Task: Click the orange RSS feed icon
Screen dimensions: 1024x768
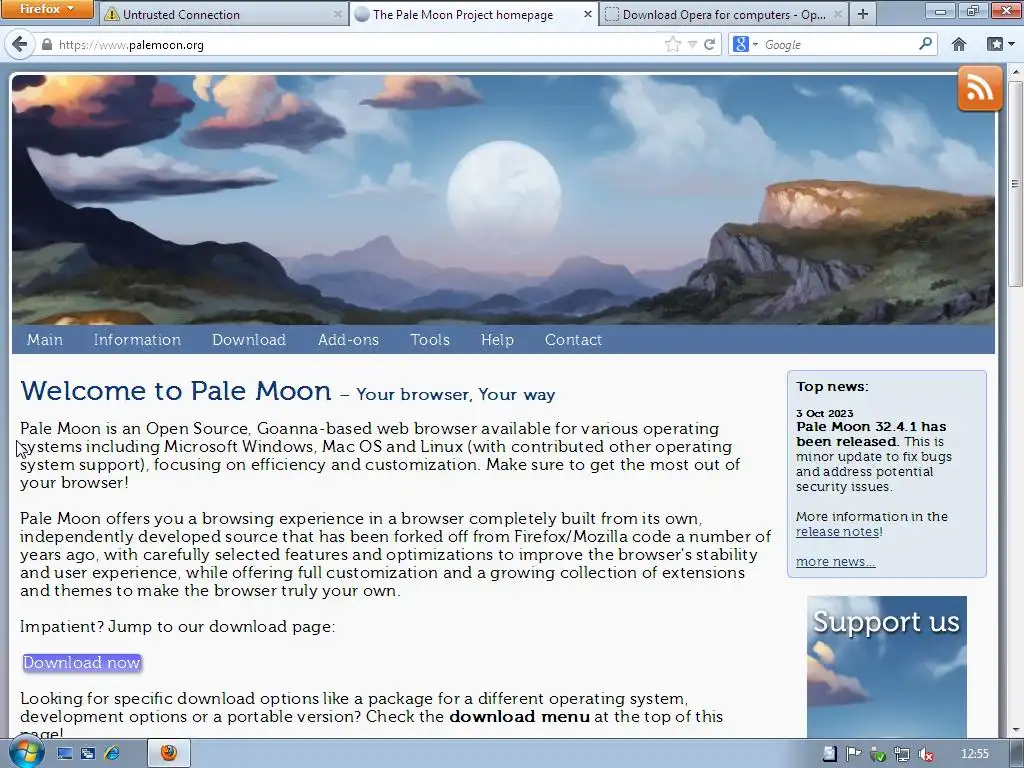Action: coord(980,89)
